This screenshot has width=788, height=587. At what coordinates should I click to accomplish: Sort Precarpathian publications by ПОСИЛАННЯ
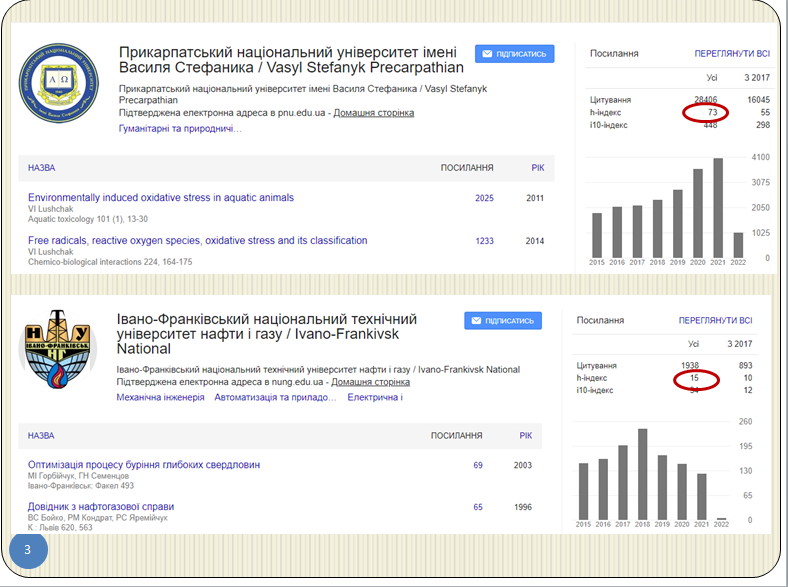(x=467, y=168)
